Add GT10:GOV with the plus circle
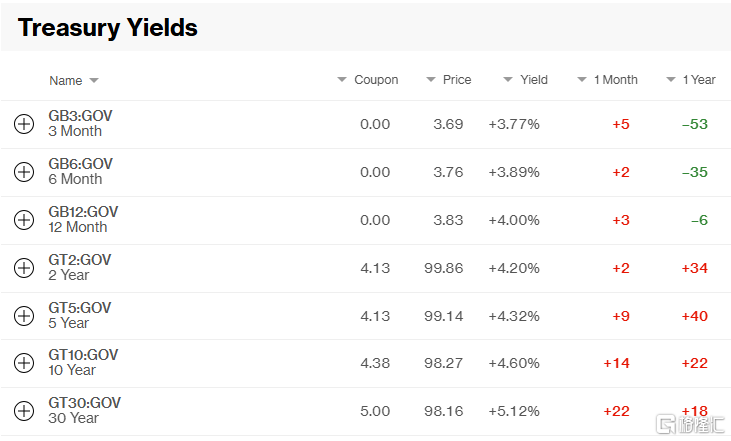 (24, 363)
